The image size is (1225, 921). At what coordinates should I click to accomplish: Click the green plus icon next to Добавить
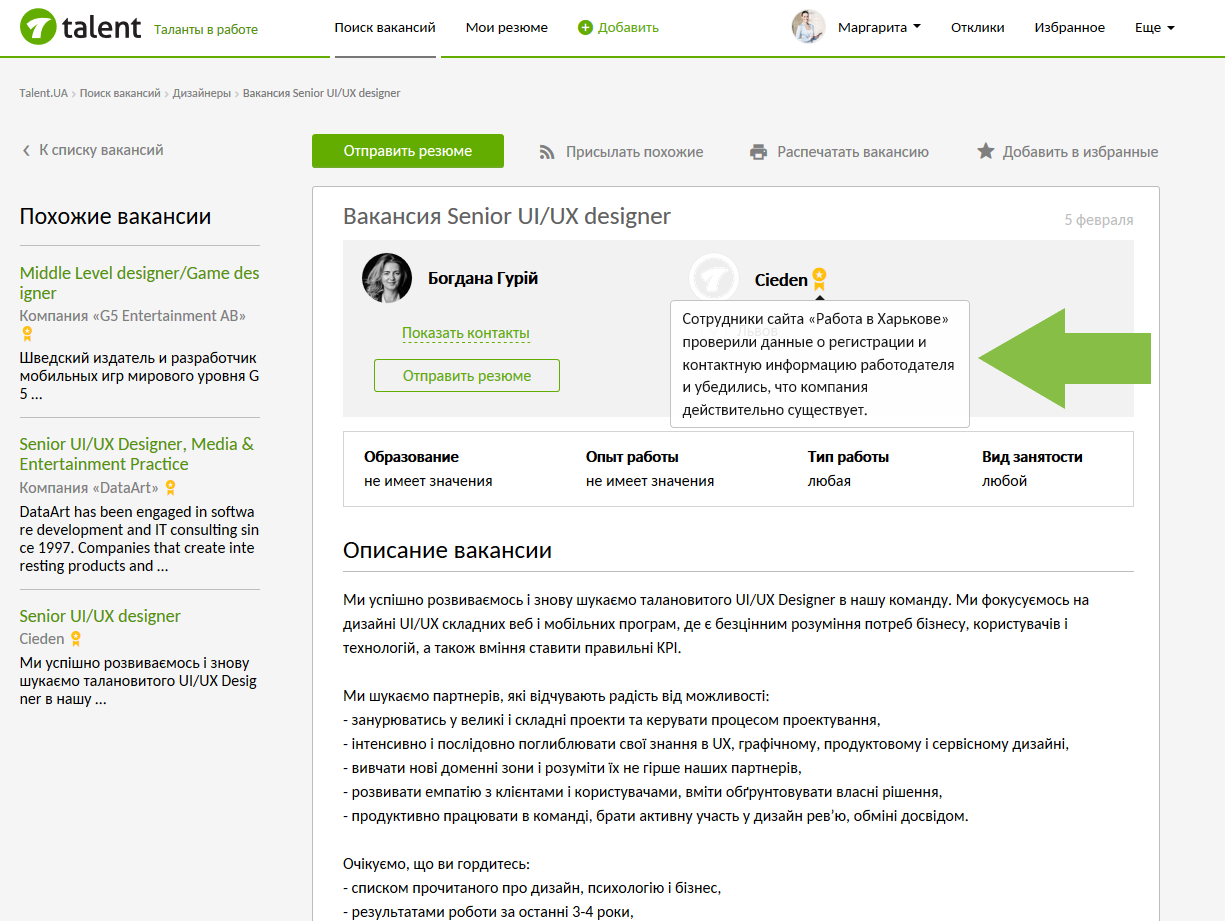pos(585,28)
